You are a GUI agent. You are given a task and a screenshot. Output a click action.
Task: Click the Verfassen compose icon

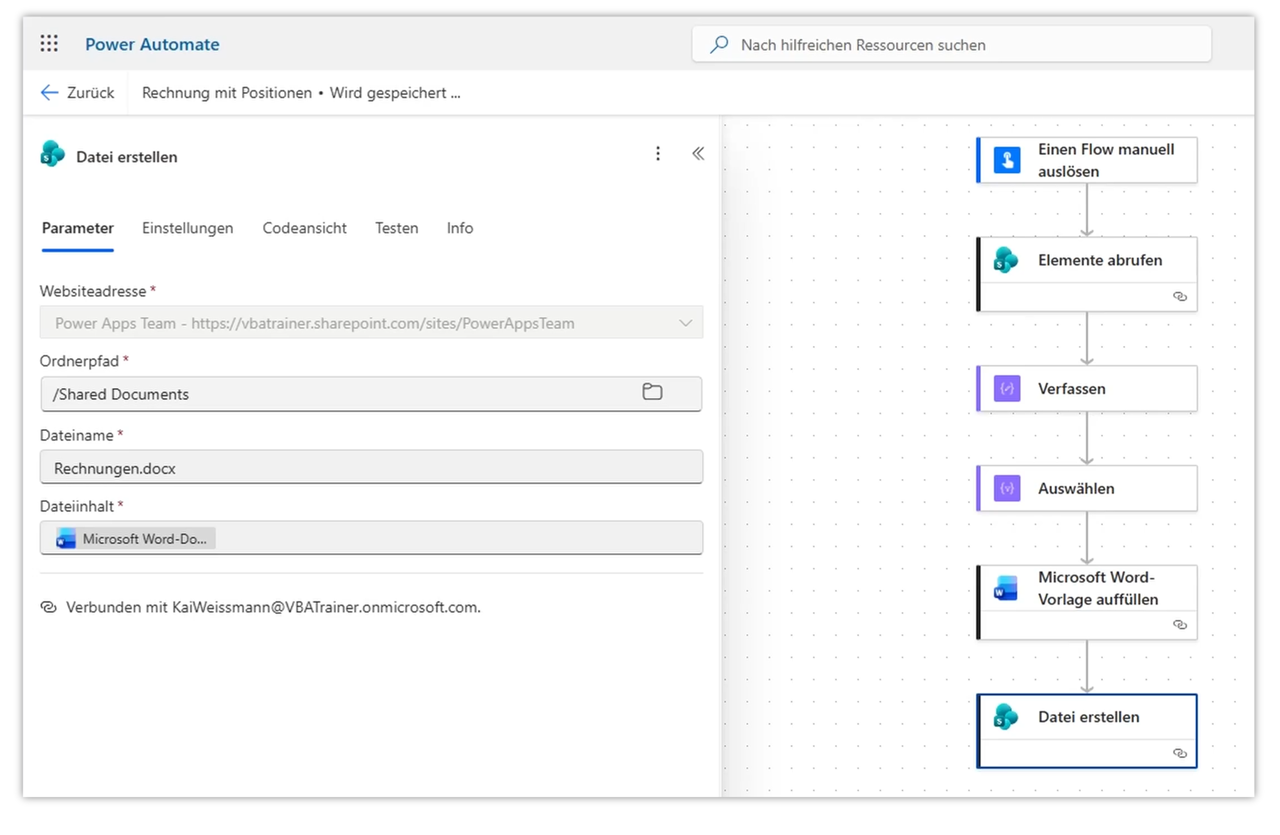click(x=1007, y=389)
